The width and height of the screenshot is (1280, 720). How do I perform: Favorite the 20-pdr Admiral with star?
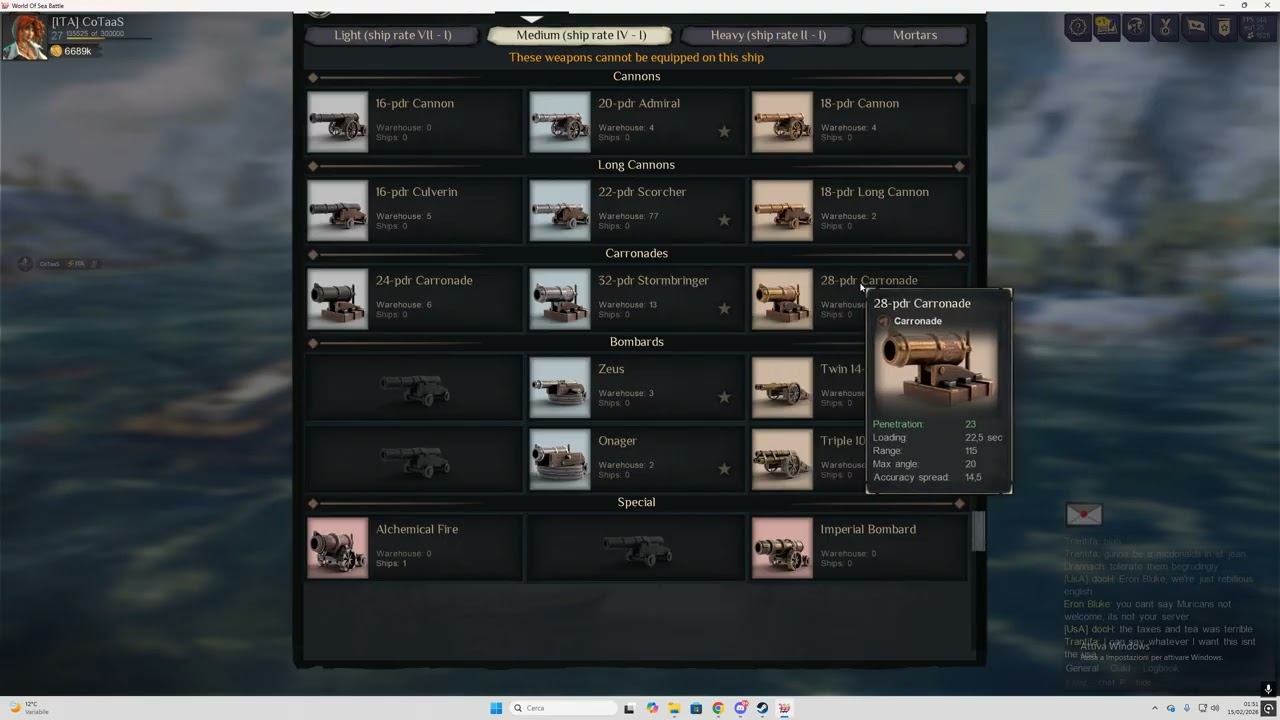coord(724,131)
